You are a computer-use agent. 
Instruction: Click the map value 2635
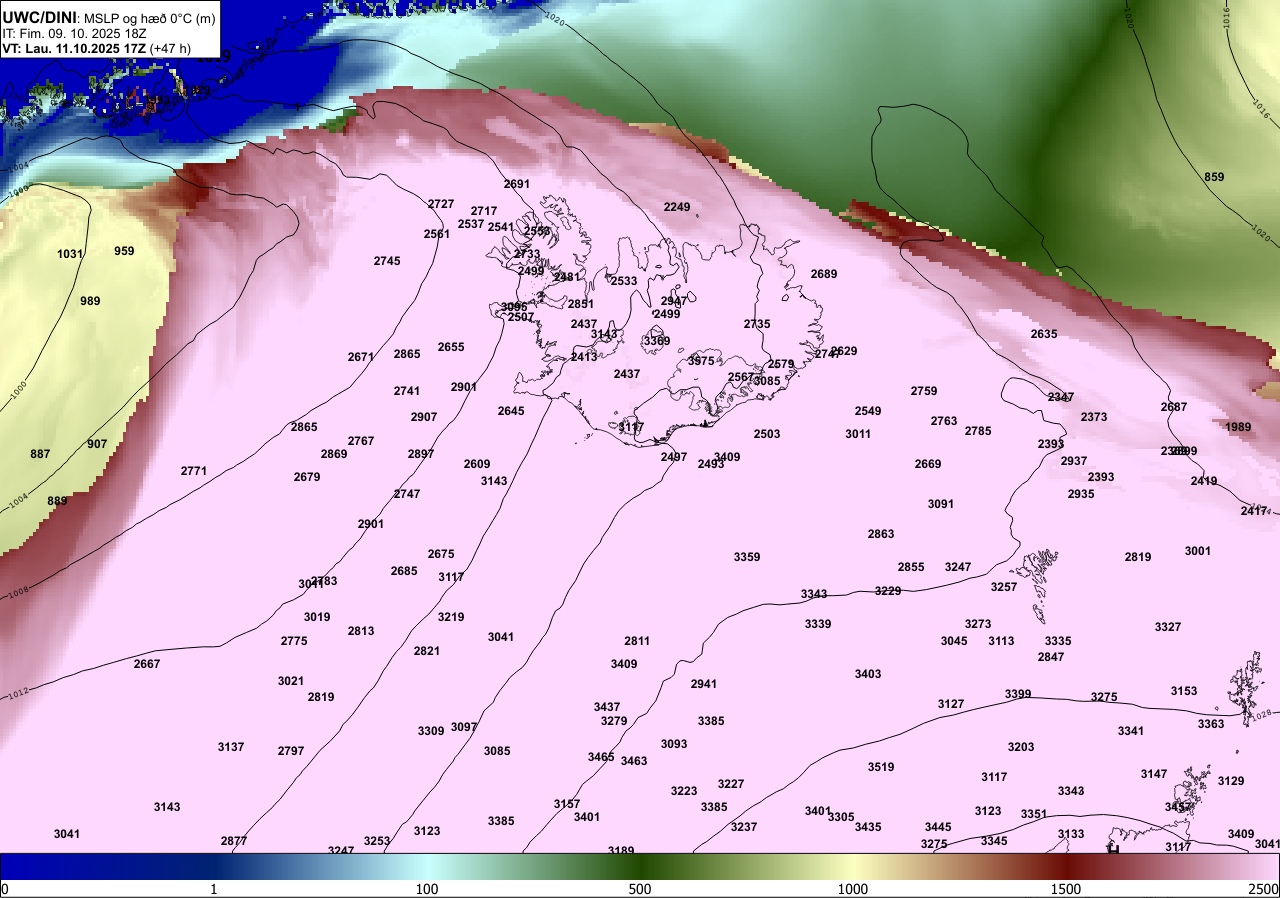click(1044, 334)
